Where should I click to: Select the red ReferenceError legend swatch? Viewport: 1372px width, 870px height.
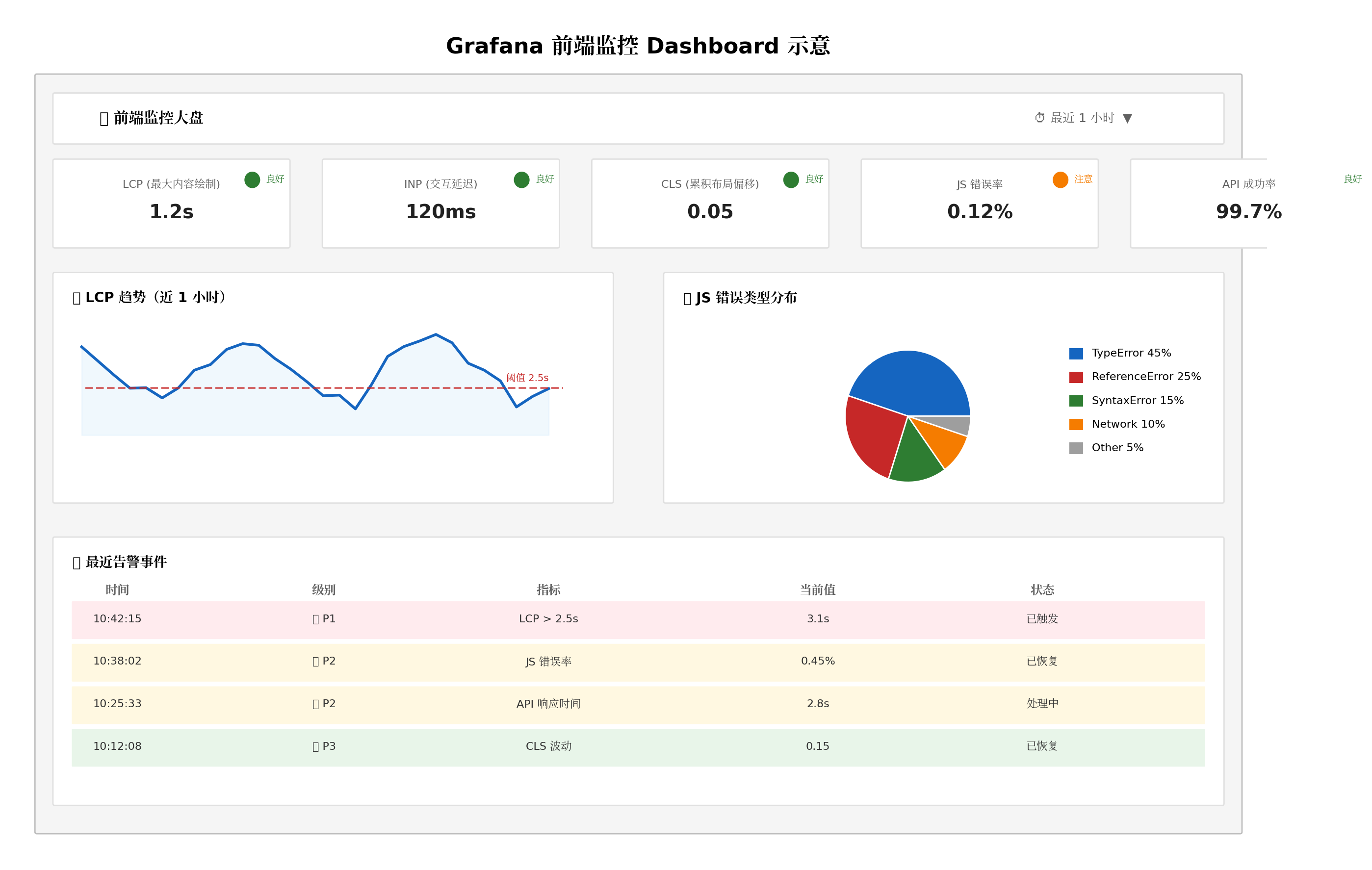[x=1076, y=377]
